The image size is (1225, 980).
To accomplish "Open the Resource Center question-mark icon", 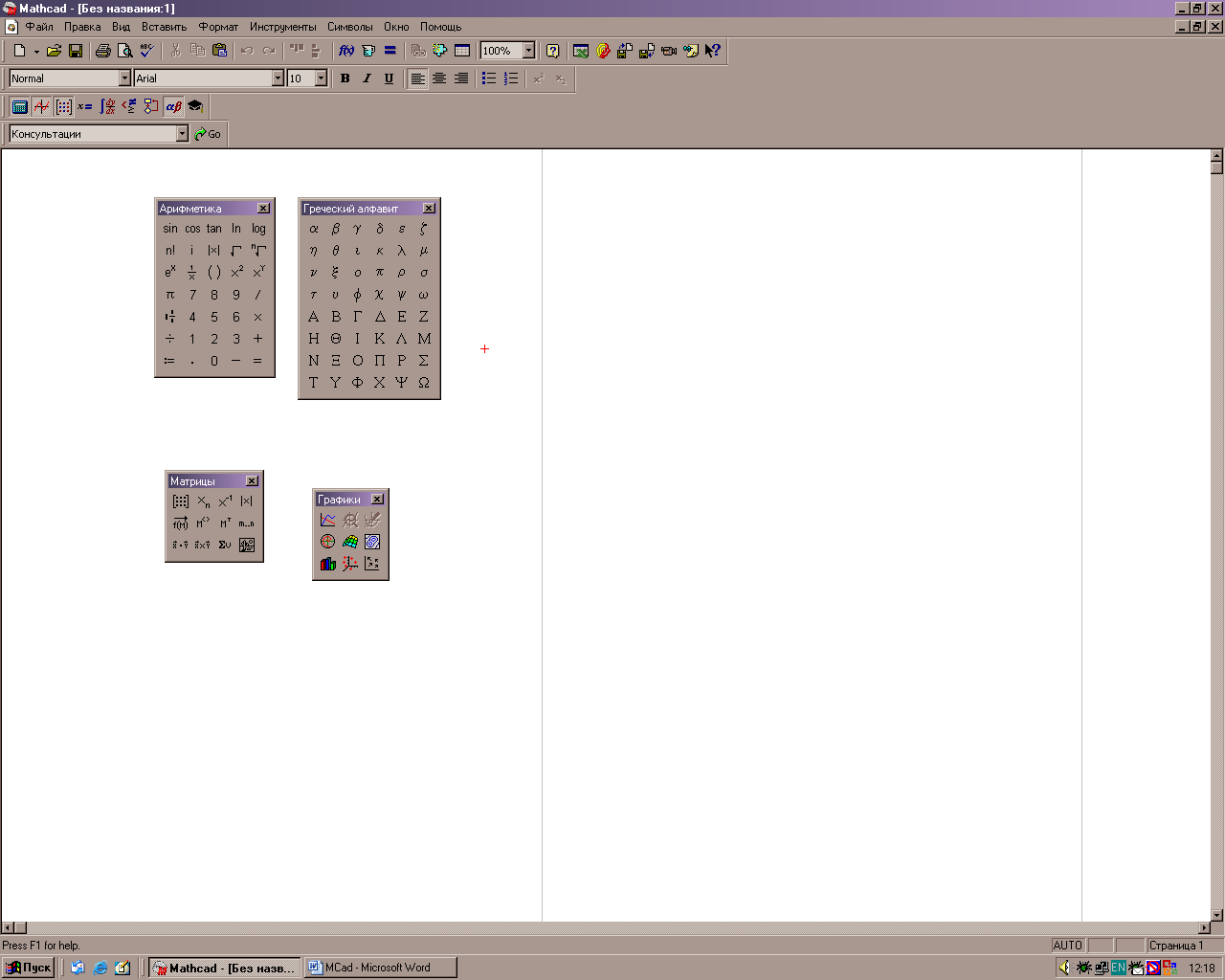I will click(x=552, y=51).
